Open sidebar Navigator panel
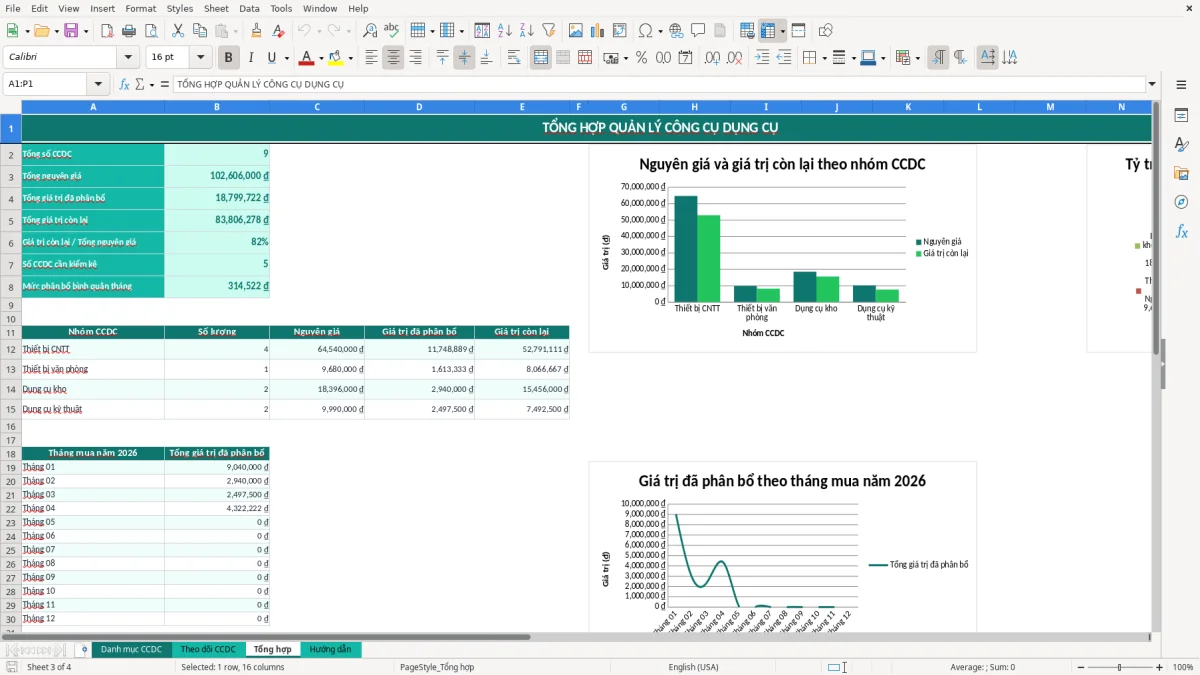 click(1181, 202)
